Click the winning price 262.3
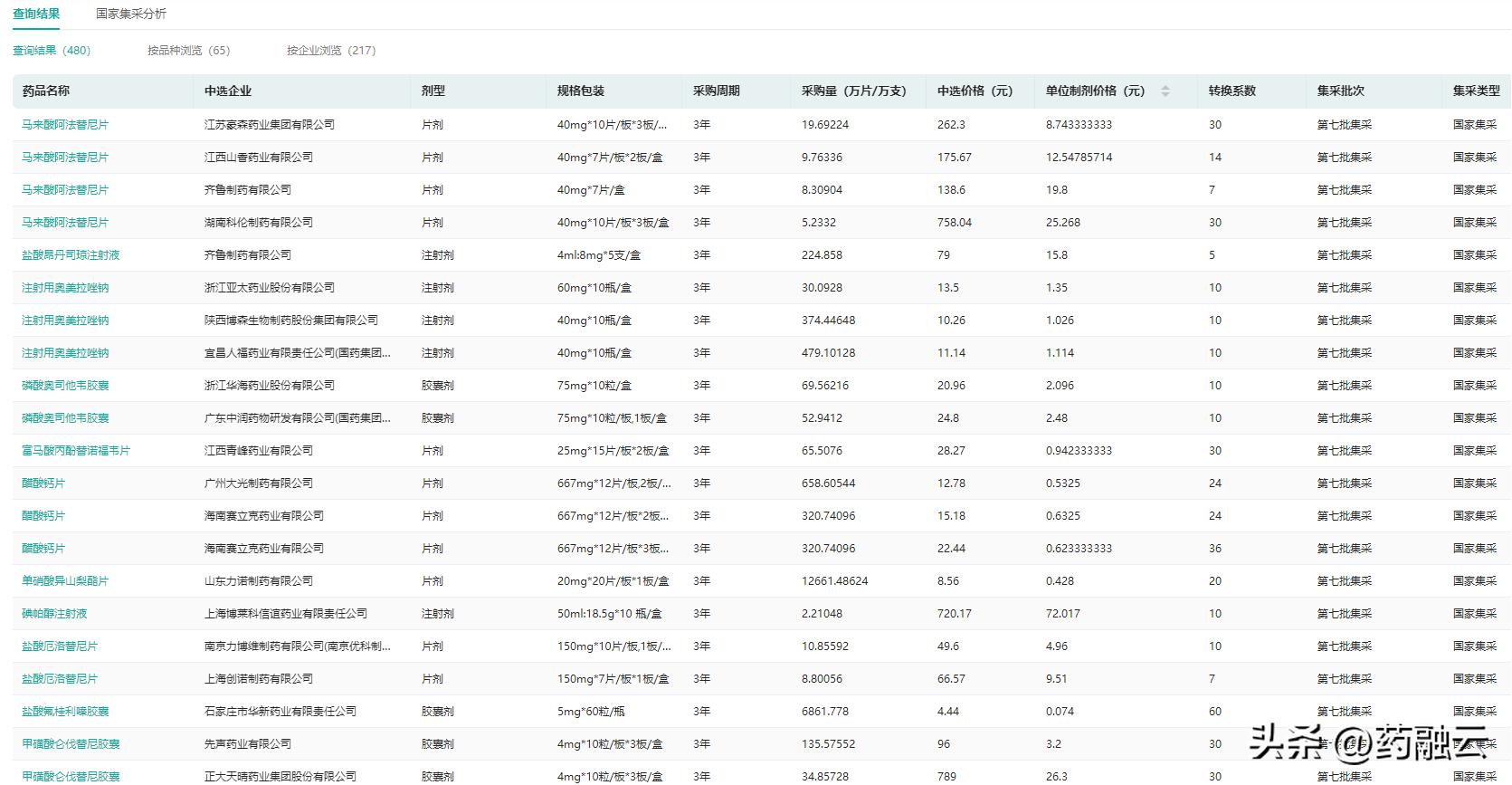The height and width of the screenshot is (785, 1512). point(952,125)
